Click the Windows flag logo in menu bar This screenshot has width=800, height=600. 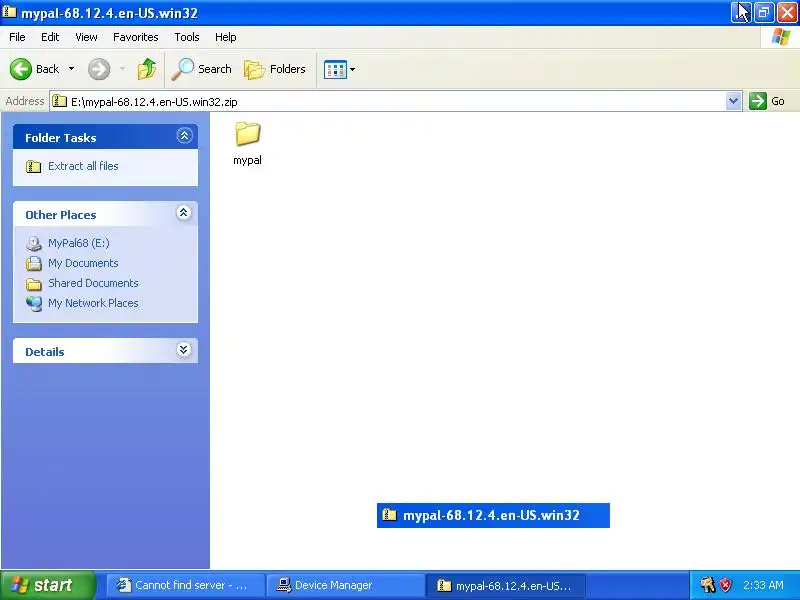[x=781, y=37]
